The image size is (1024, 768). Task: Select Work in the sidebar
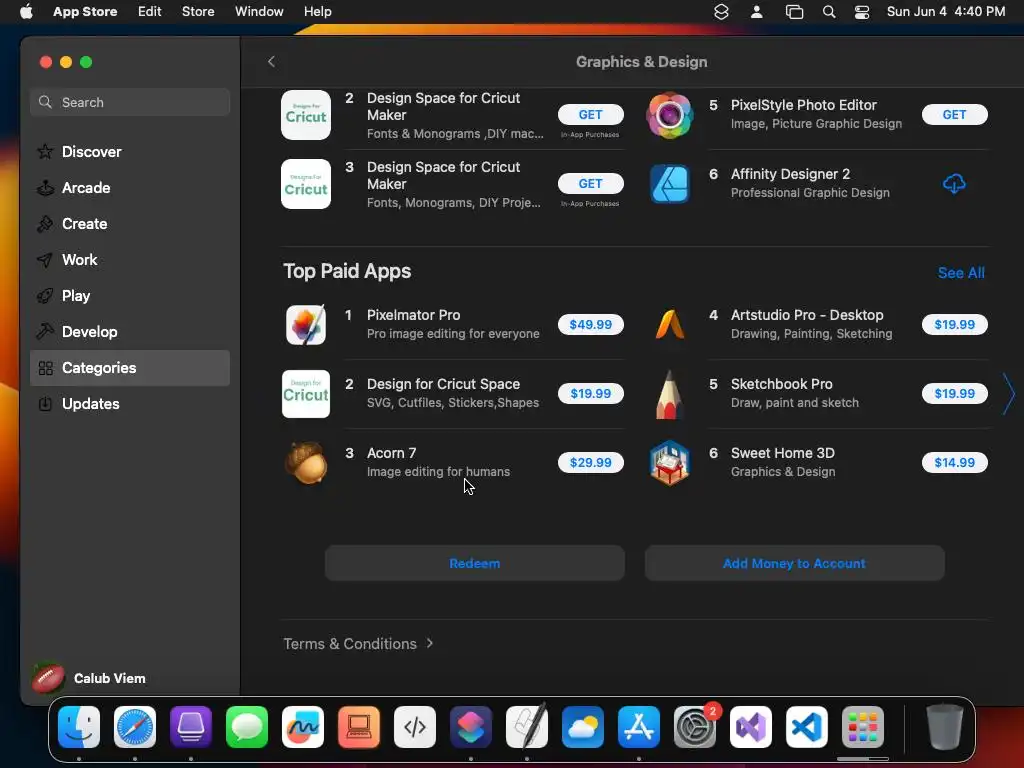[130, 260]
